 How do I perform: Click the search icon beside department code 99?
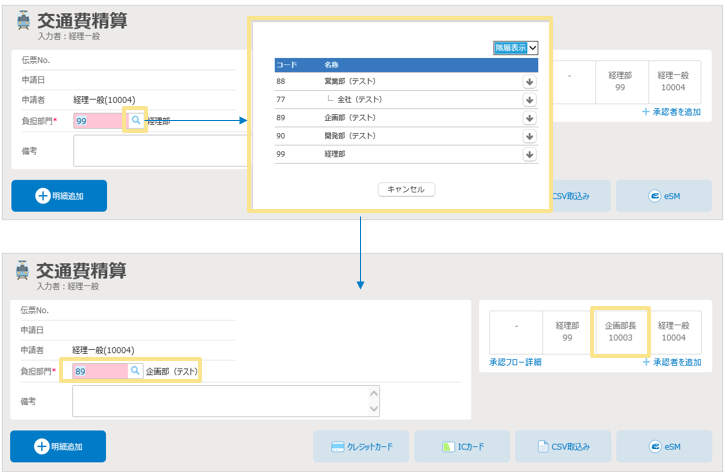tap(135, 120)
